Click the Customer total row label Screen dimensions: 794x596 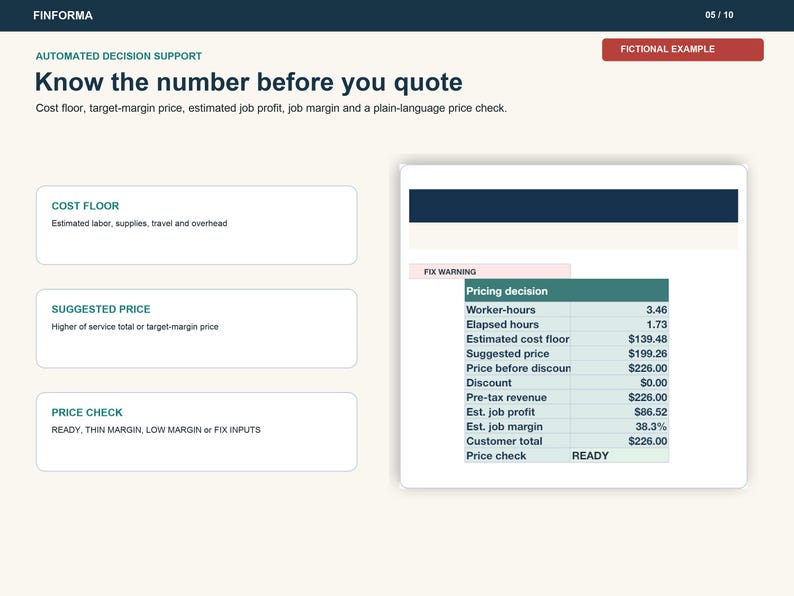tap(504, 442)
